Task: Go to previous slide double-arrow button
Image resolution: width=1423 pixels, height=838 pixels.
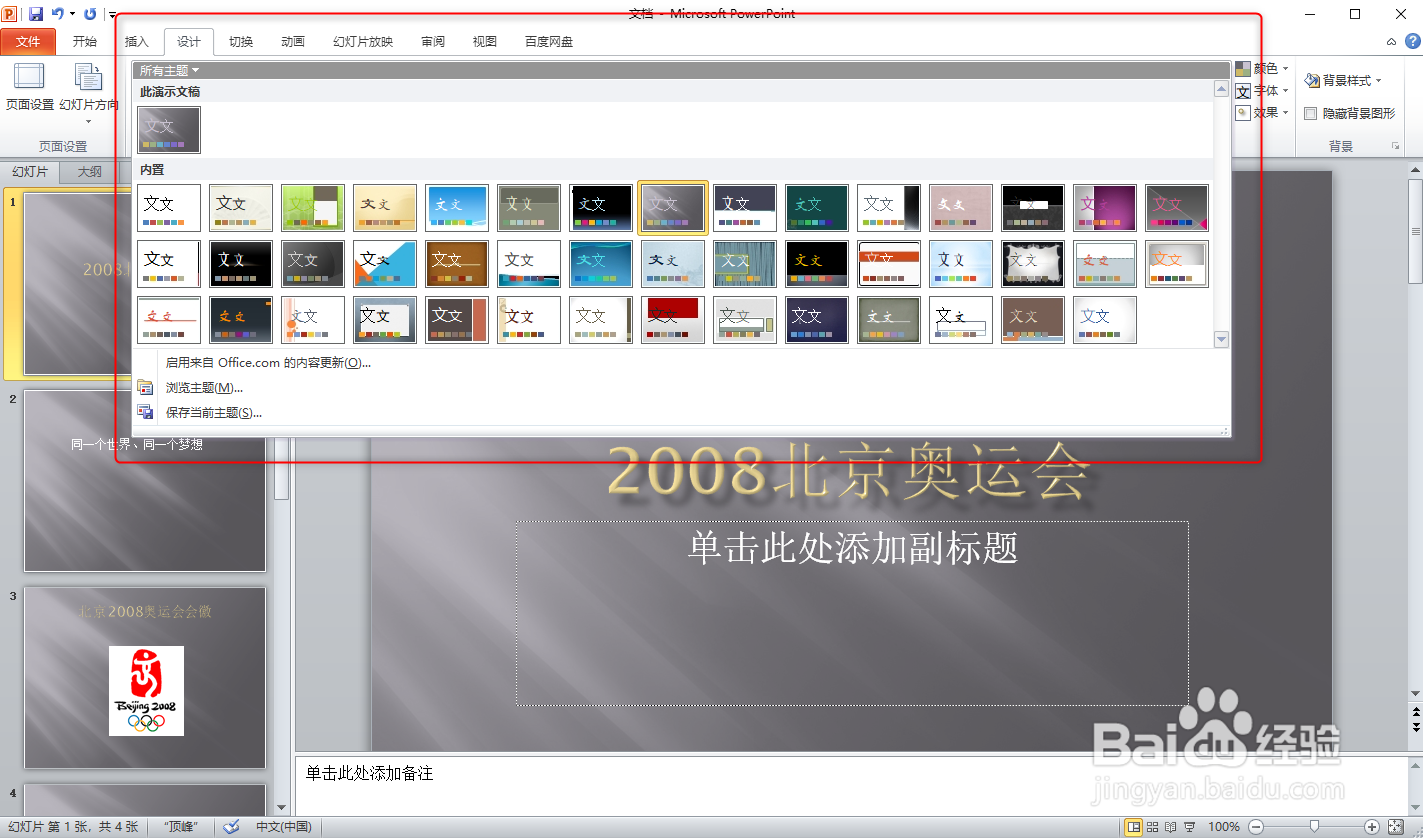Action: pyautogui.click(x=1415, y=713)
